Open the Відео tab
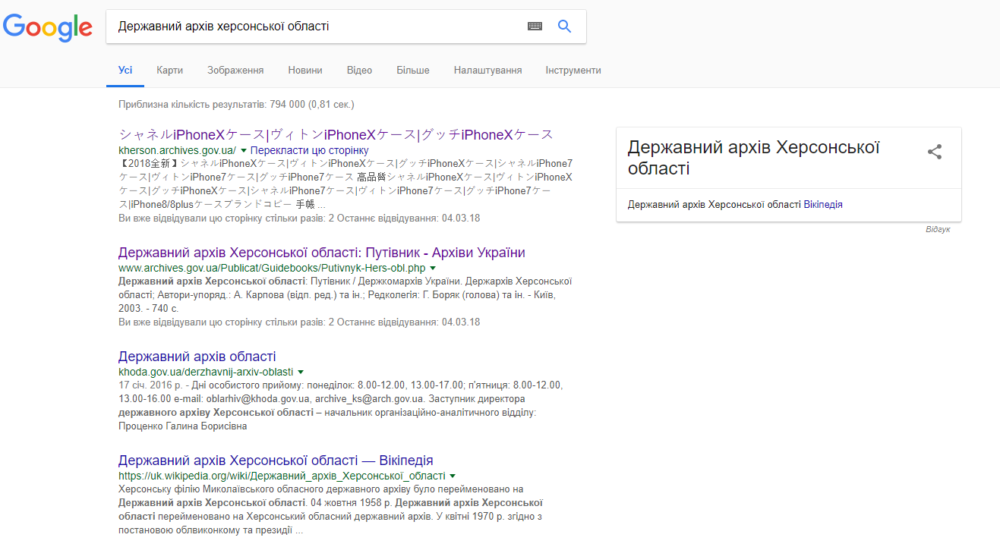 point(359,70)
